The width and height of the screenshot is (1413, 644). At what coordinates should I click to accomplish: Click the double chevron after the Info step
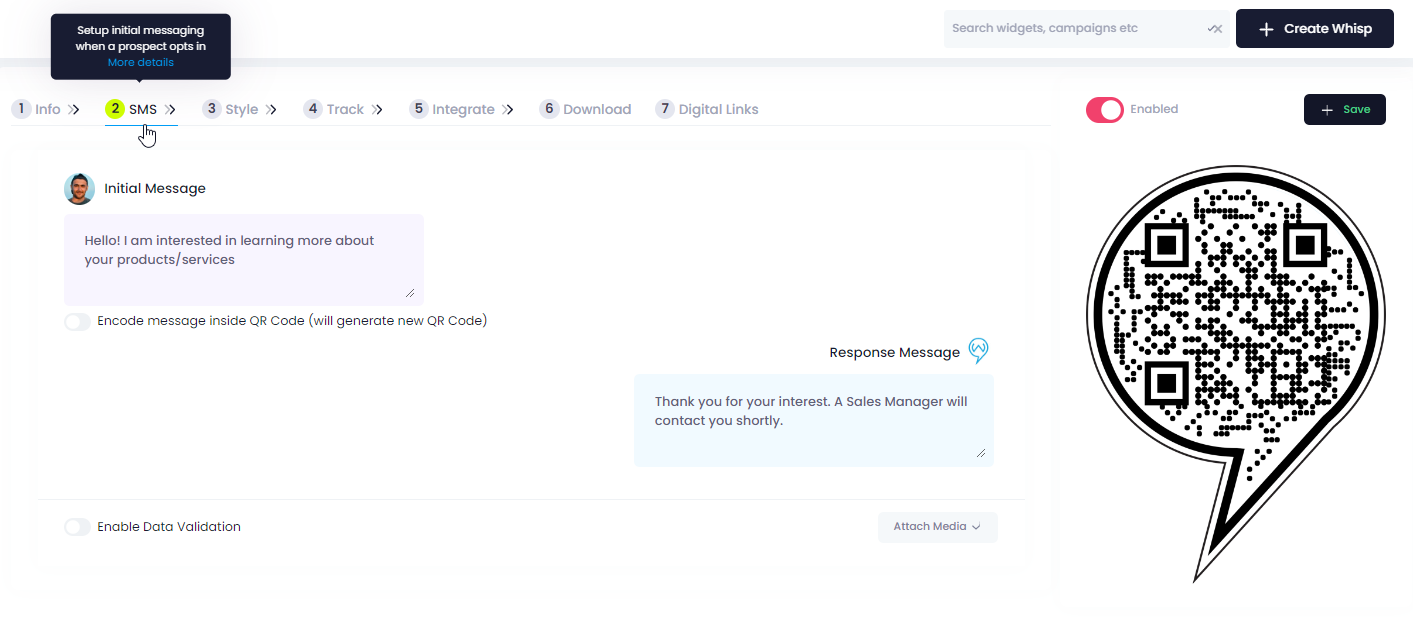[74, 110]
